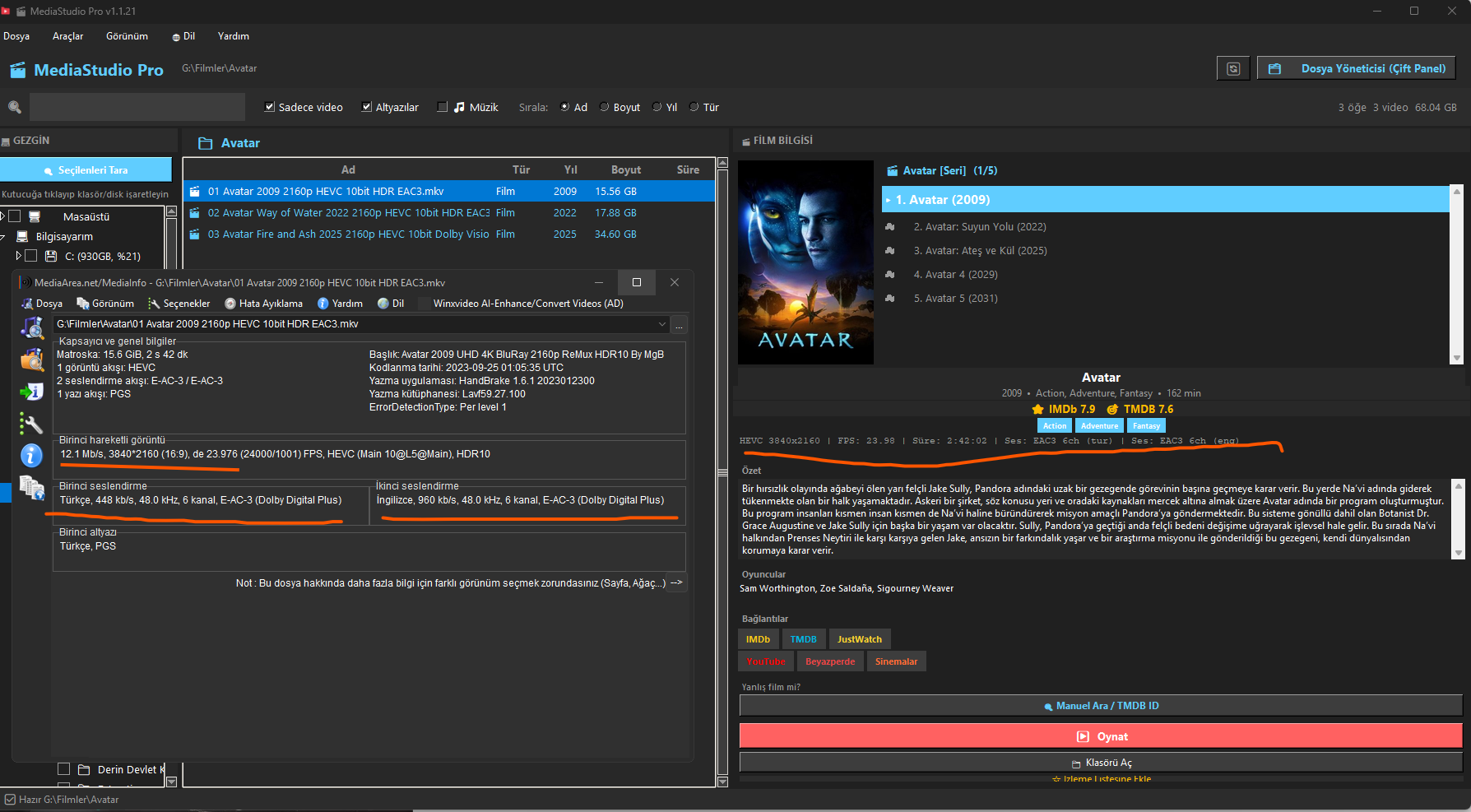Click the Bilgisayarım computer icon in tree
The height and width of the screenshot is (812, 1471).
pyautogui.click(x=22, y=236)
